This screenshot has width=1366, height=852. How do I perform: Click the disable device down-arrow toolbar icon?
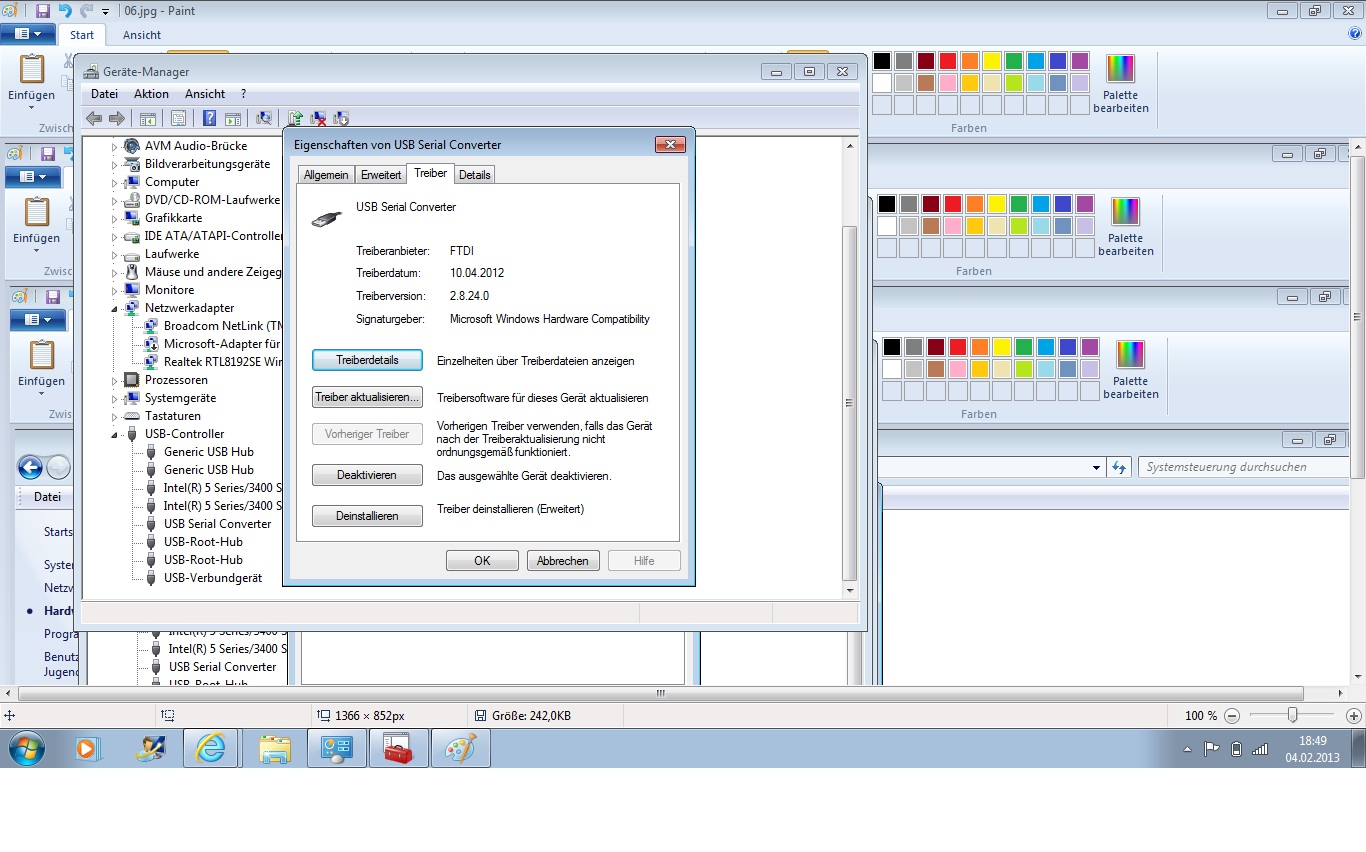click(x=341, y=118)
